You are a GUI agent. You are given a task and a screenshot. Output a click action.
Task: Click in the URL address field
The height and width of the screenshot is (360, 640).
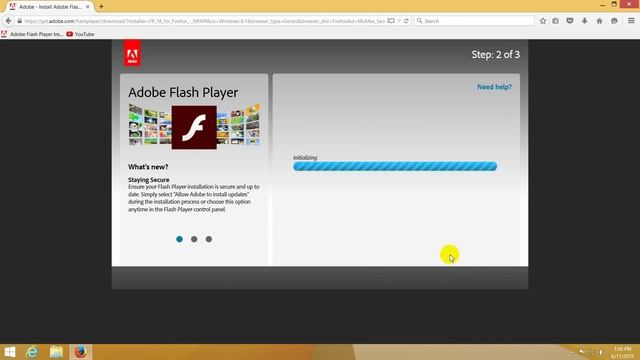204,21
